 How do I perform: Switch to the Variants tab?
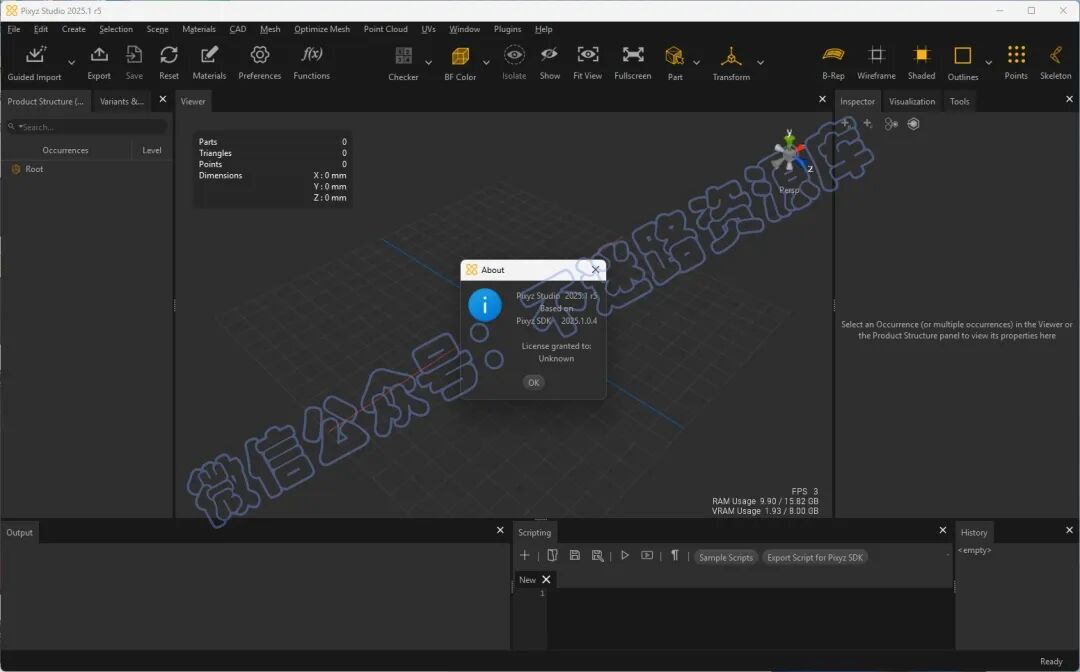tap(122, 101)
